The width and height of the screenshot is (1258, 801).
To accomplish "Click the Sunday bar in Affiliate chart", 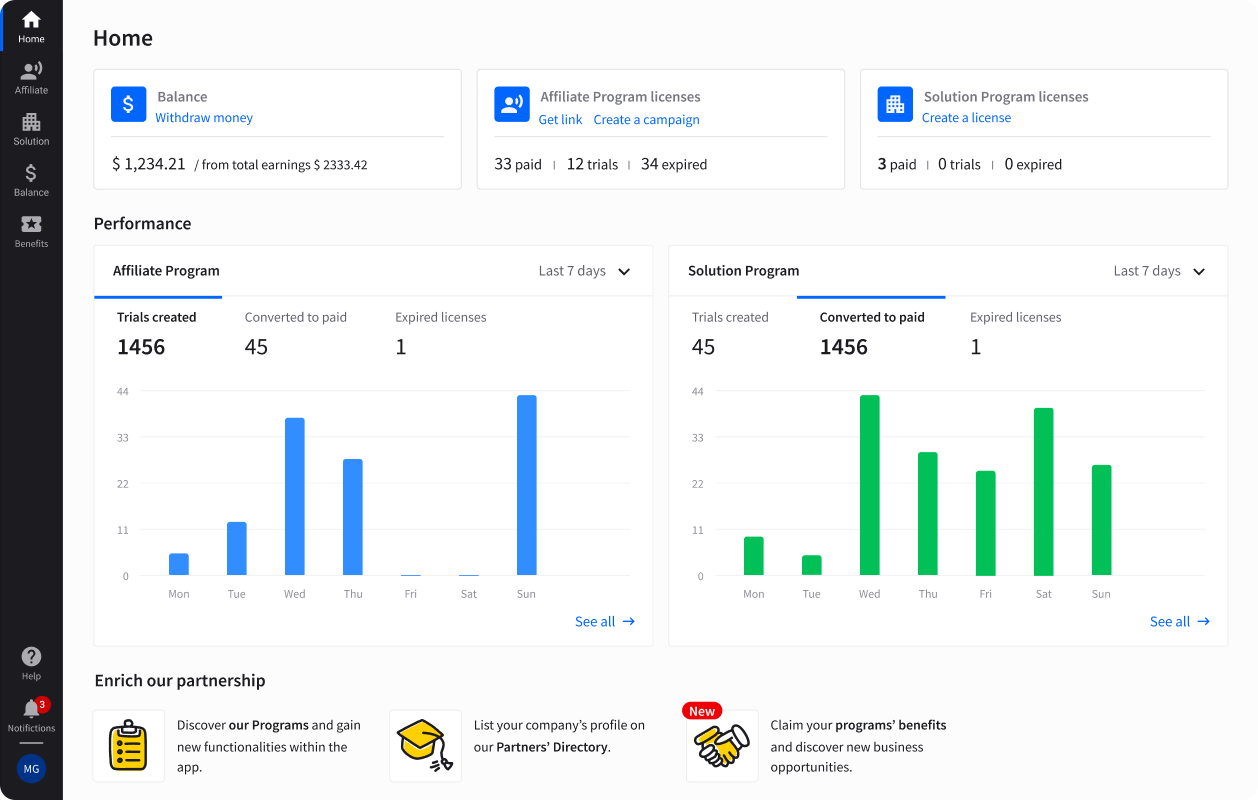I will coord(526,485).
